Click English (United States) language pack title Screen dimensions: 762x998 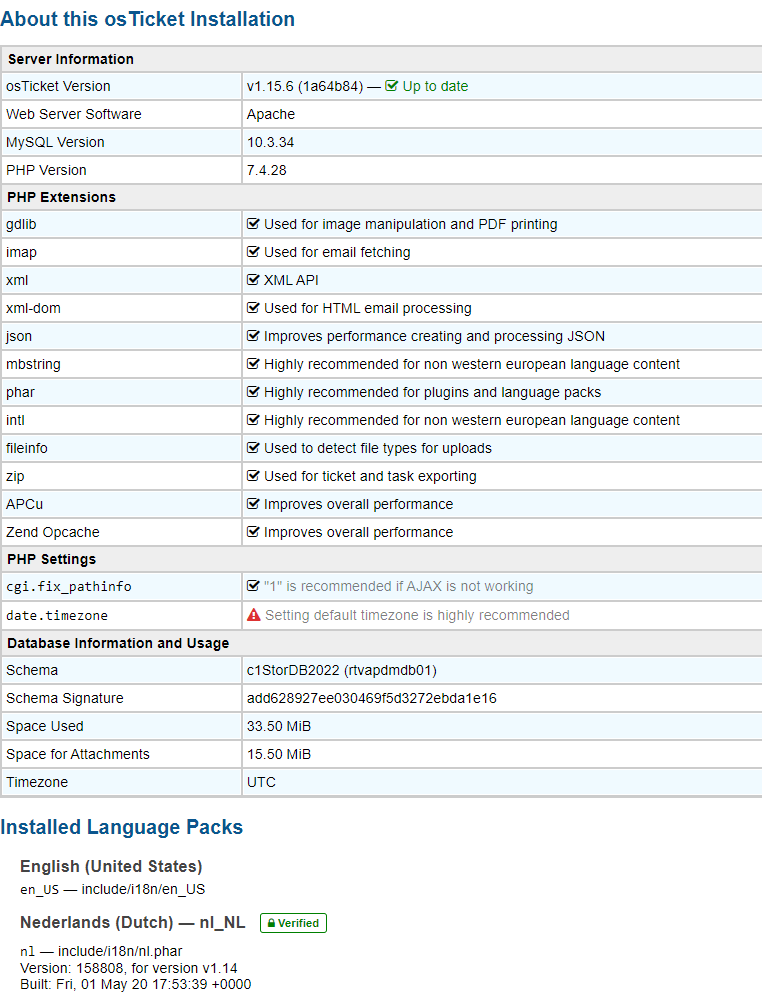(x=111, y=866)
